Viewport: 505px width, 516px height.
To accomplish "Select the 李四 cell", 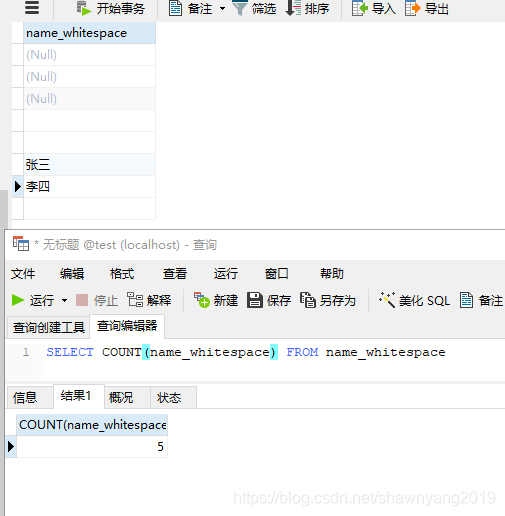I will coord(89,187).
